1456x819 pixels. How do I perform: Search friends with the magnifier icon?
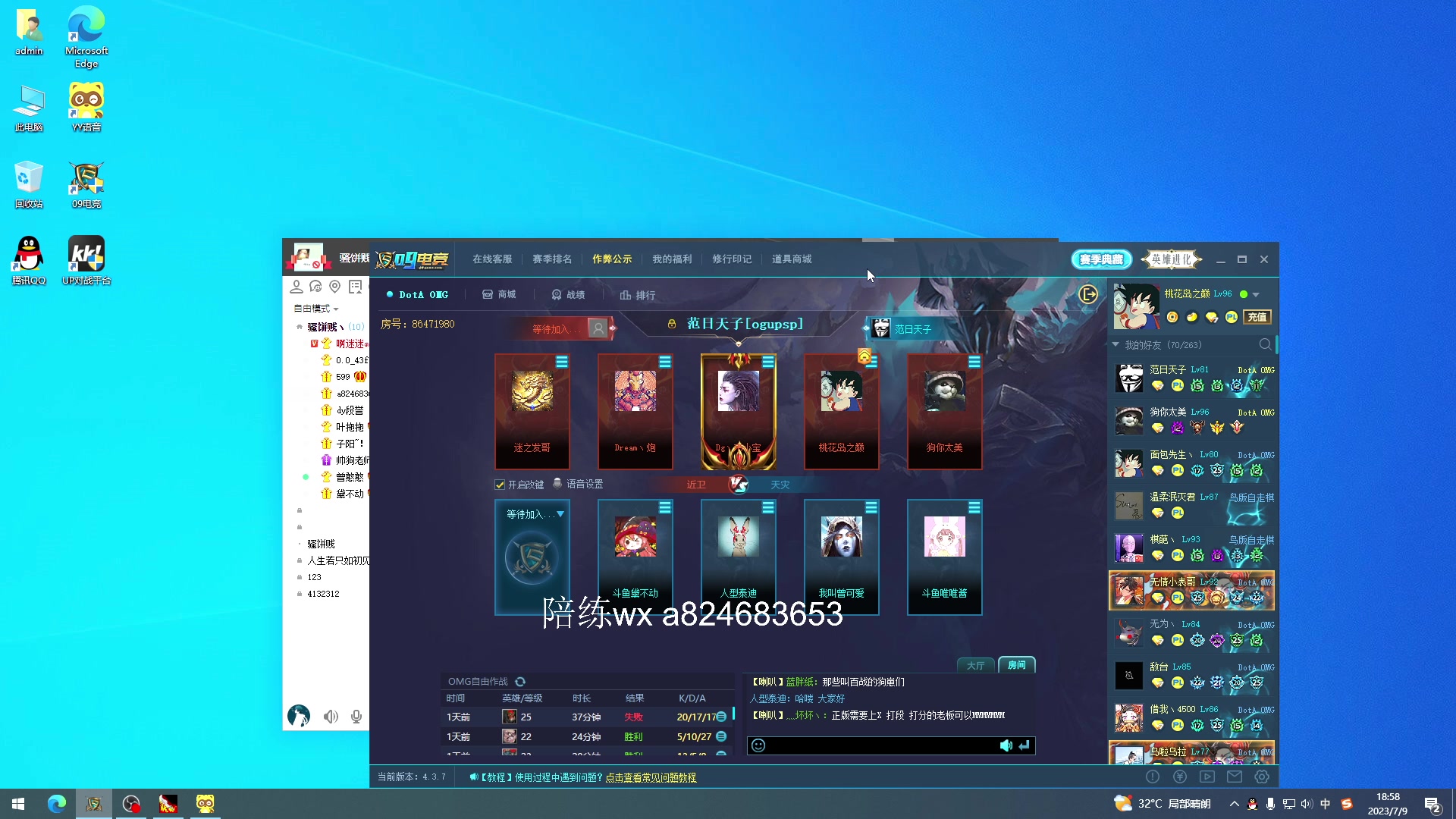[x=1265, y=345]
